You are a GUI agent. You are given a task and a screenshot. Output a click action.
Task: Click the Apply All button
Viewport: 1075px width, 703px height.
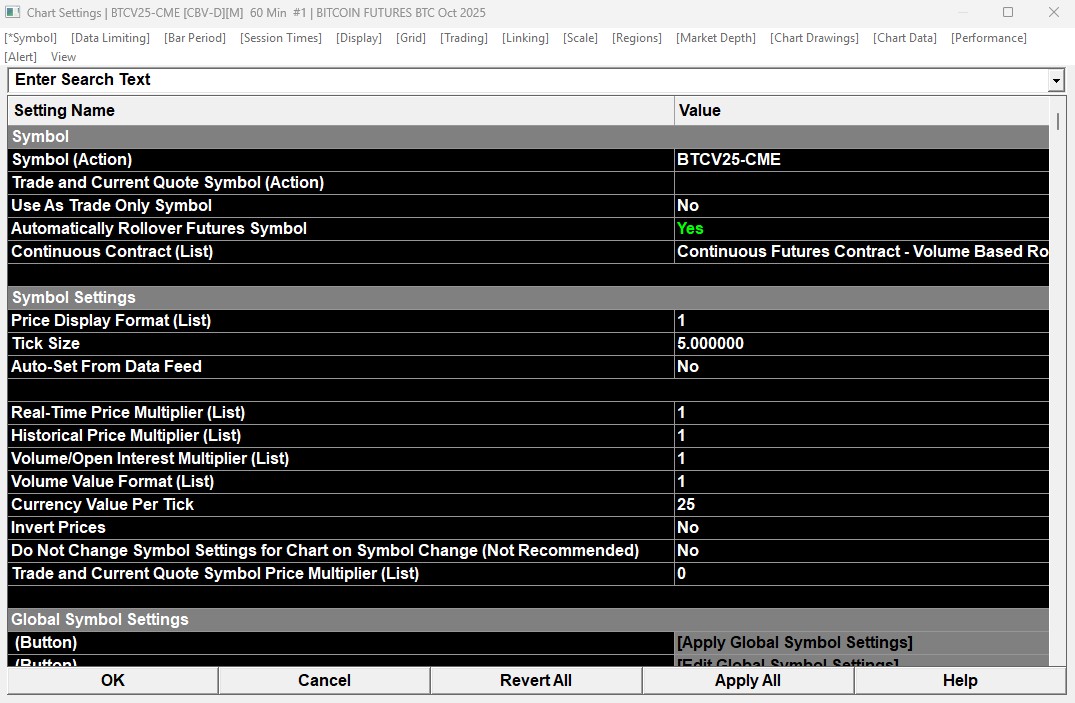(747, 680)
